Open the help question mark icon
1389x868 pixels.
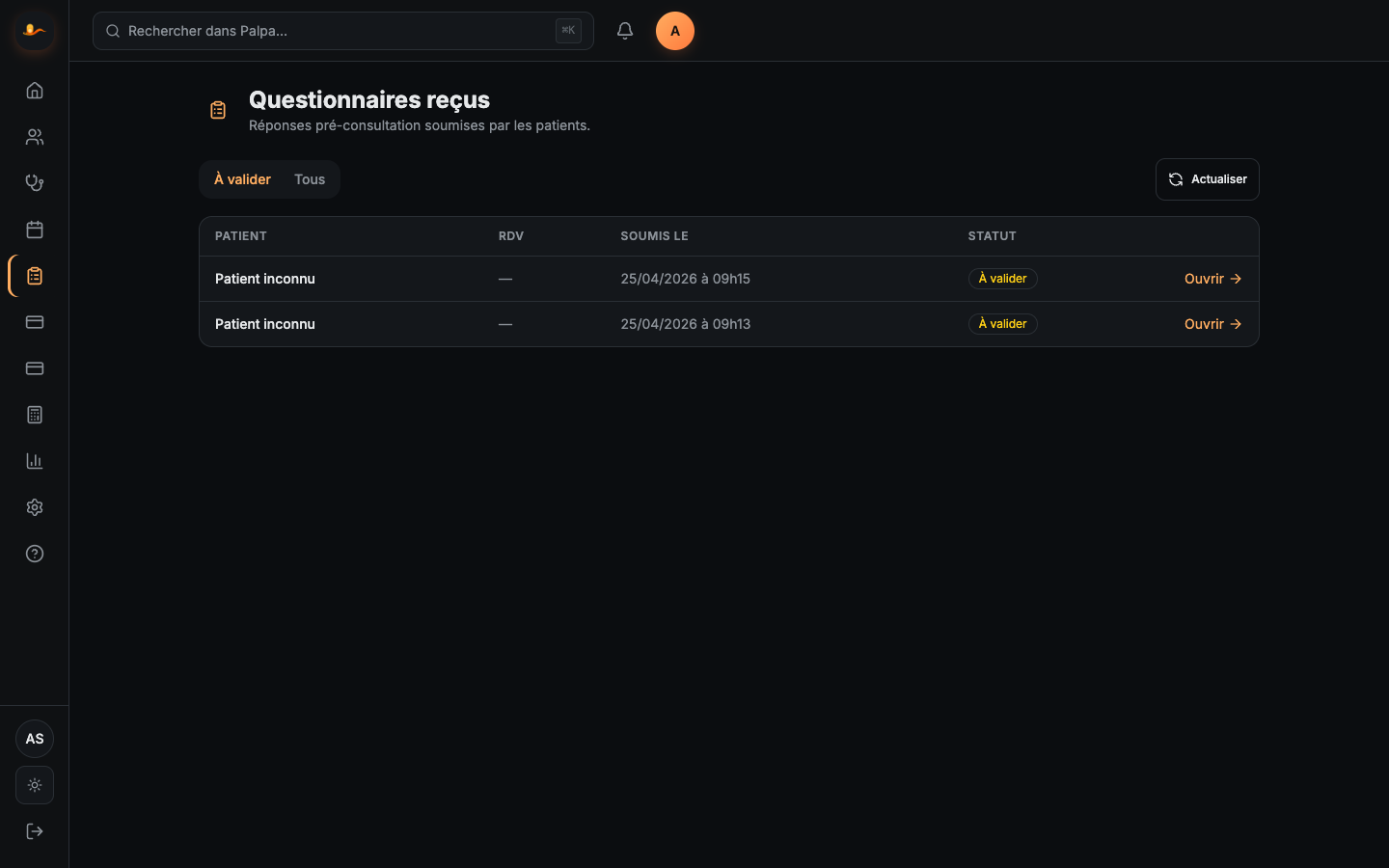click(x=35, y=554)
